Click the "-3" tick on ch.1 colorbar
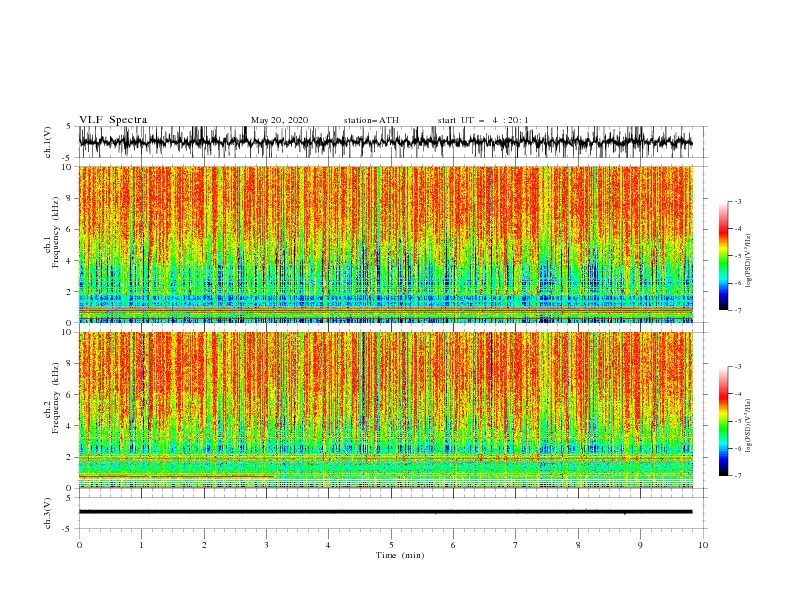This screenshot has height=612, width=792. 738,201
